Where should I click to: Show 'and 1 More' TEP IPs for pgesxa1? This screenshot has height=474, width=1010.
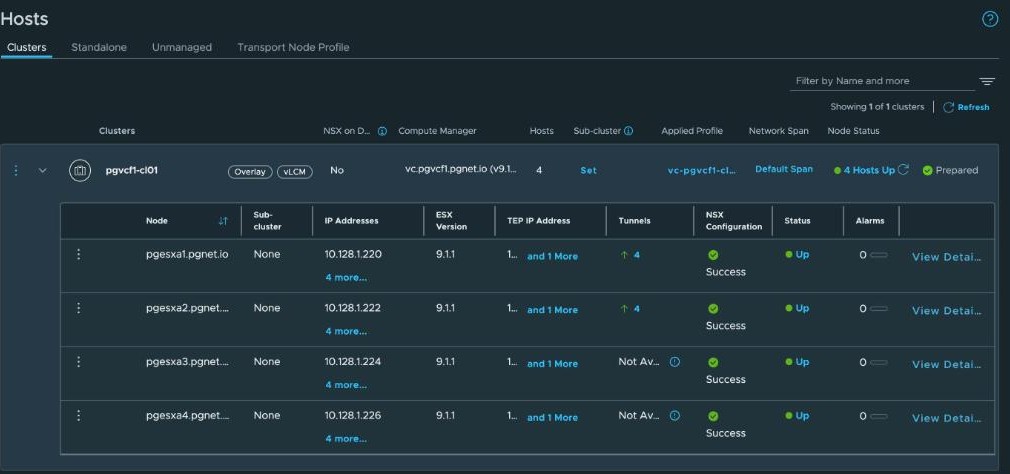click(x=552, y=256)
